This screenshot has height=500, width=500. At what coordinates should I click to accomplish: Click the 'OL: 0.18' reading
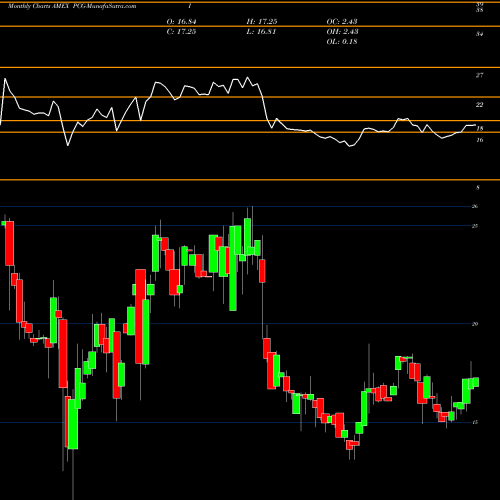(342, 42)
